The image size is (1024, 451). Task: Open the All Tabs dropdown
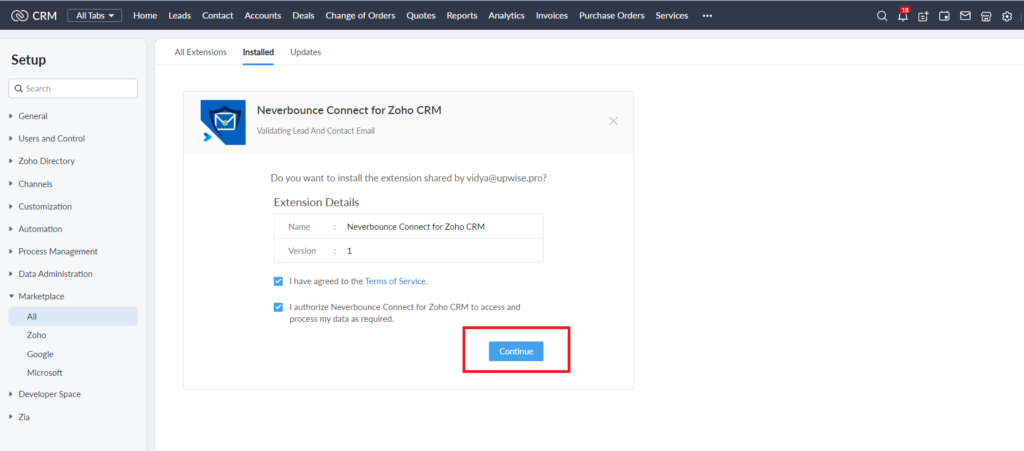click(x=95, y=16)
